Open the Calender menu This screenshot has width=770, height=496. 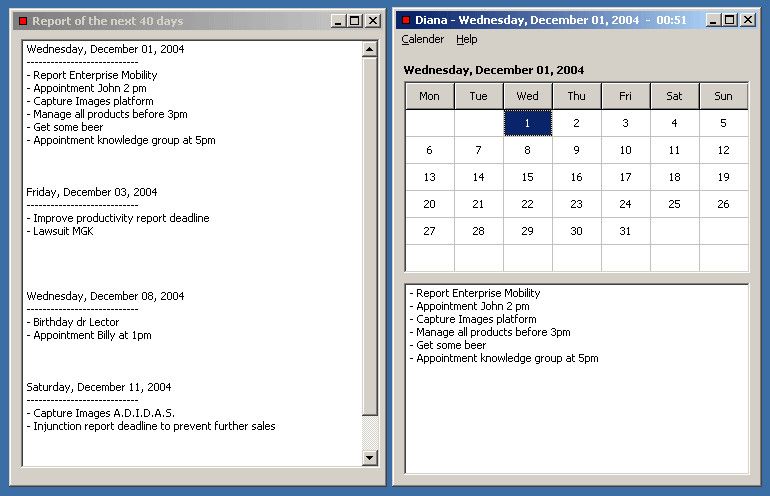pyautogui.click(x=422, y=39)
